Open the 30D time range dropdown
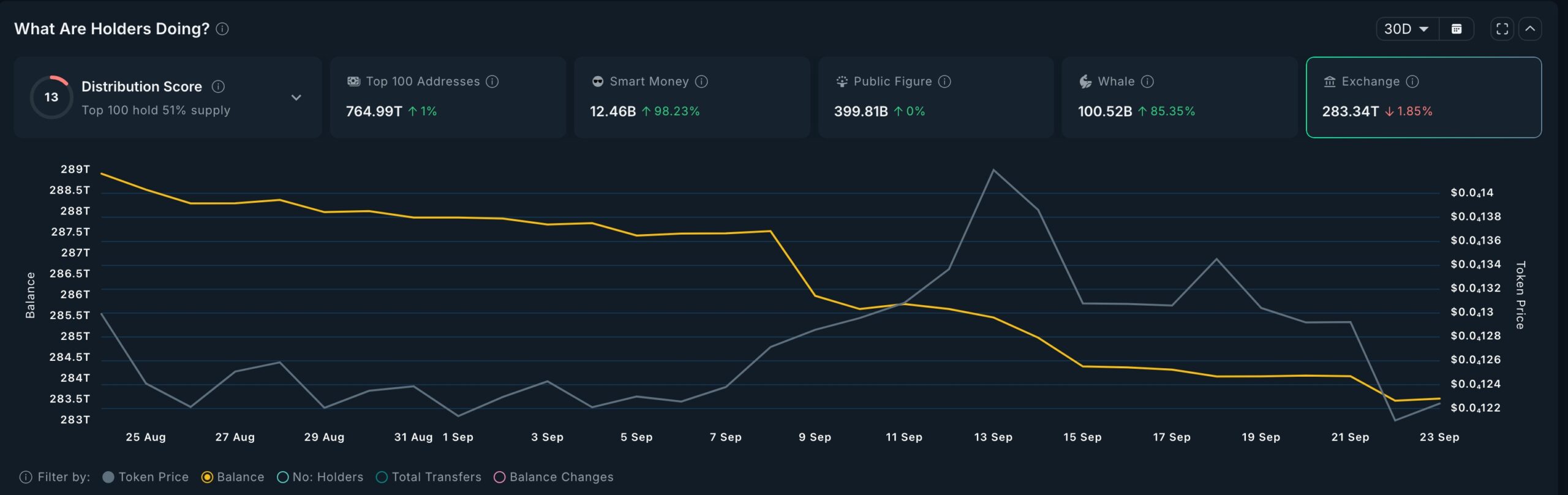This screenshot has width=1568, height=495. point(1406,29)
